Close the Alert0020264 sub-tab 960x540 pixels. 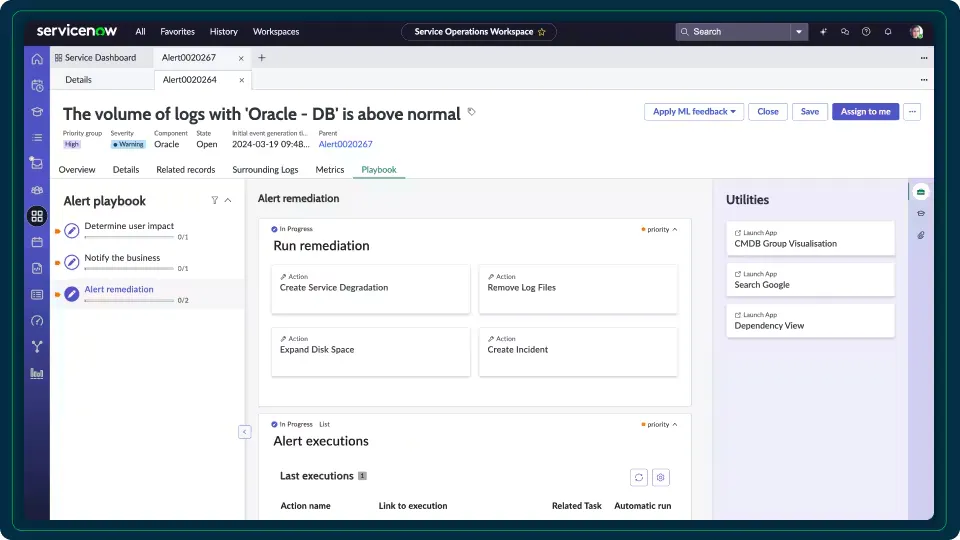(x=241, y=80)
